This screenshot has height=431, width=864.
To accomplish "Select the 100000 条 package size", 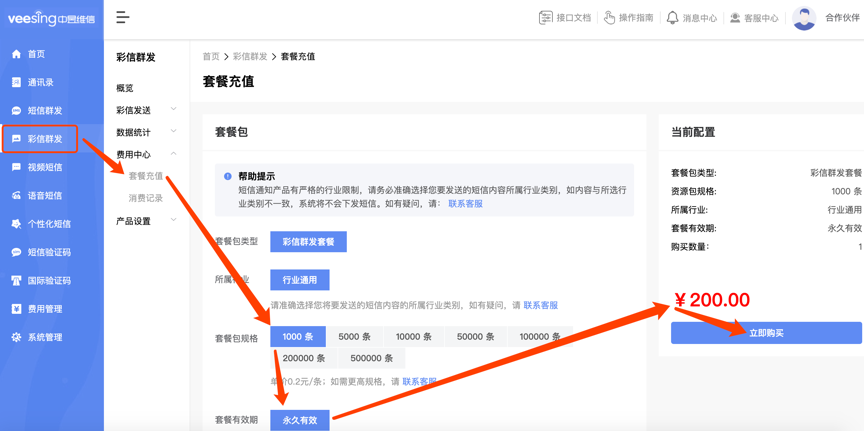I will point(540,337).
